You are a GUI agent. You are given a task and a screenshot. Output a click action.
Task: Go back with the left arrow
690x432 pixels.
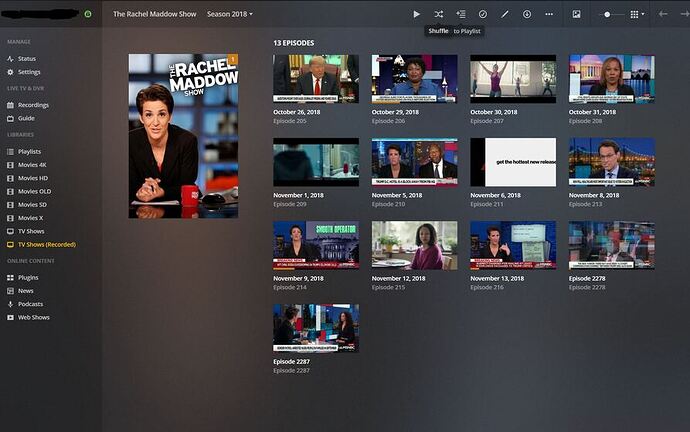pos(663,14)
